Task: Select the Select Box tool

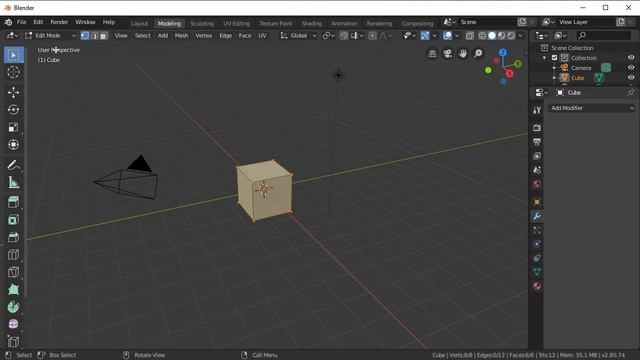Action: click(x=13, y=55)
